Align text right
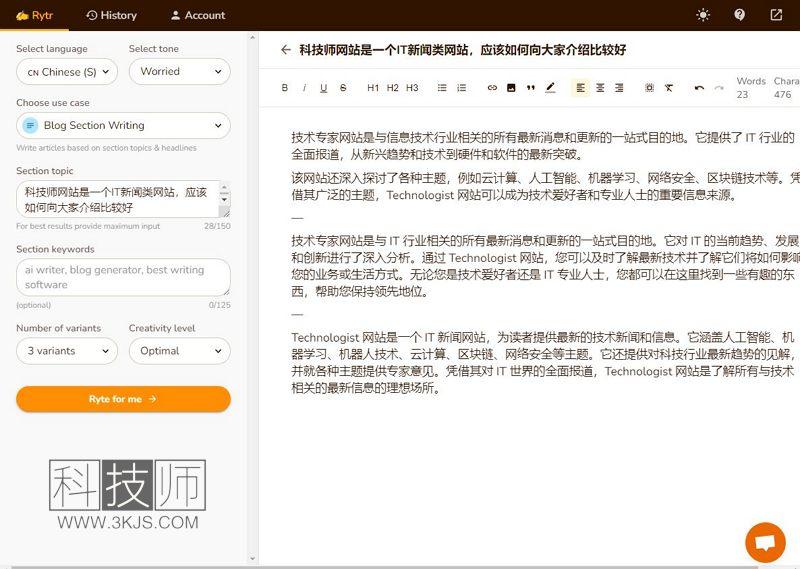 619,88
